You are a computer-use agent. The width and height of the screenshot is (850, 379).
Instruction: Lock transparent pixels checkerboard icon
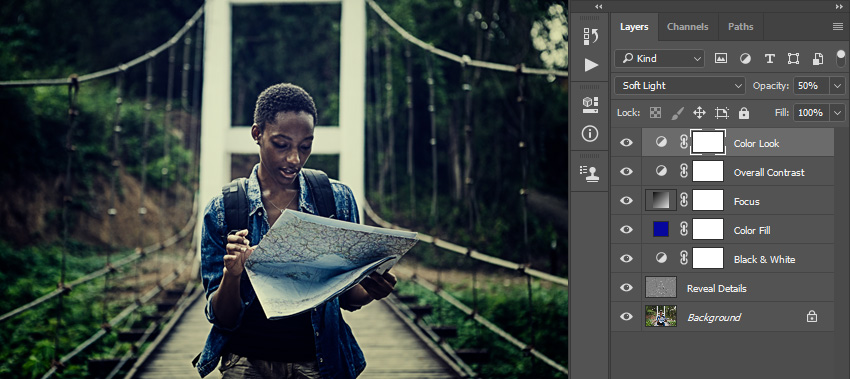tap(655, 113)
